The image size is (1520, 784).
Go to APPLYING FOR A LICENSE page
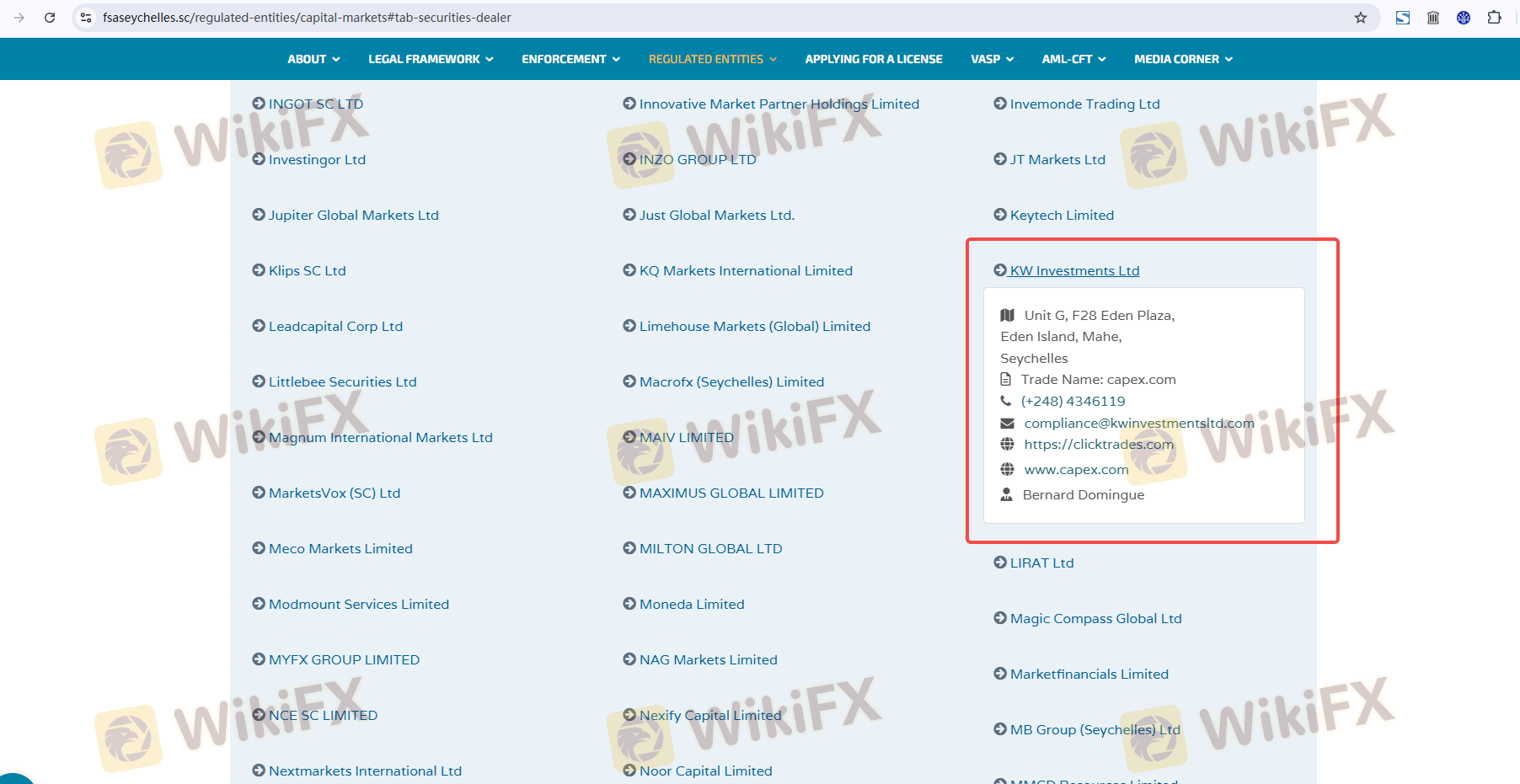click(873, 59)
